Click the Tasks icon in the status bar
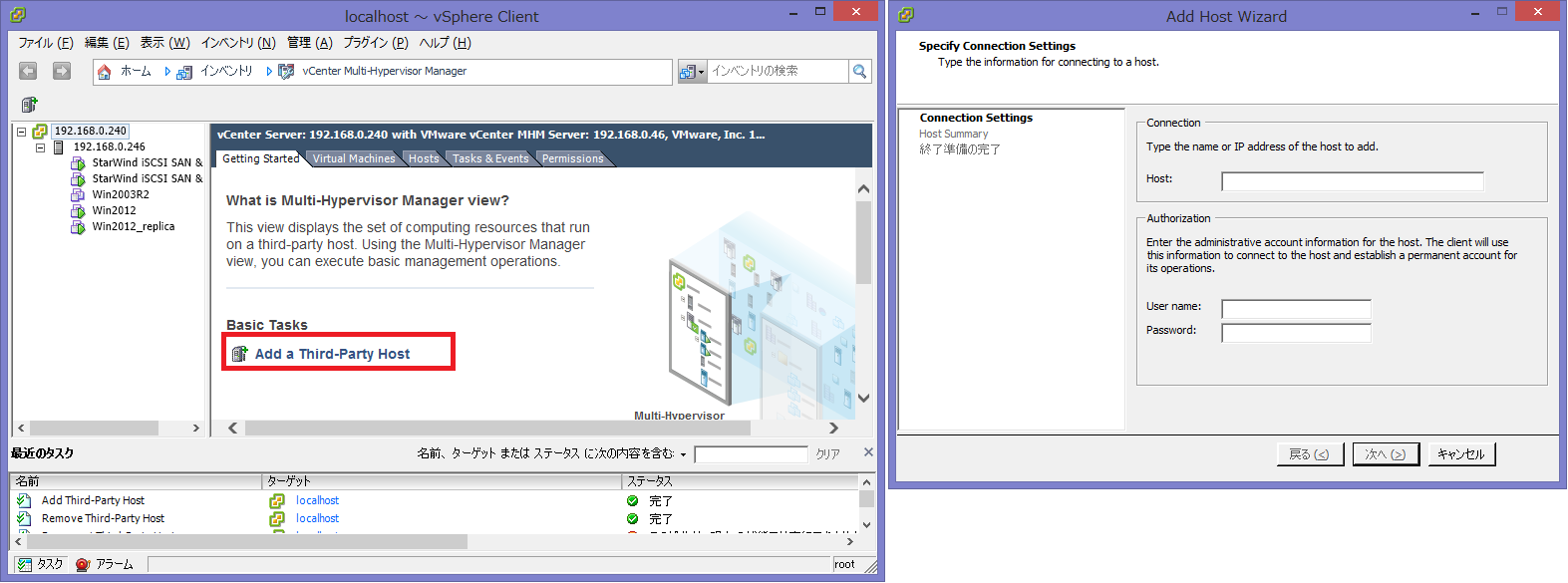1568x583 pixels. tap(25, 564)
